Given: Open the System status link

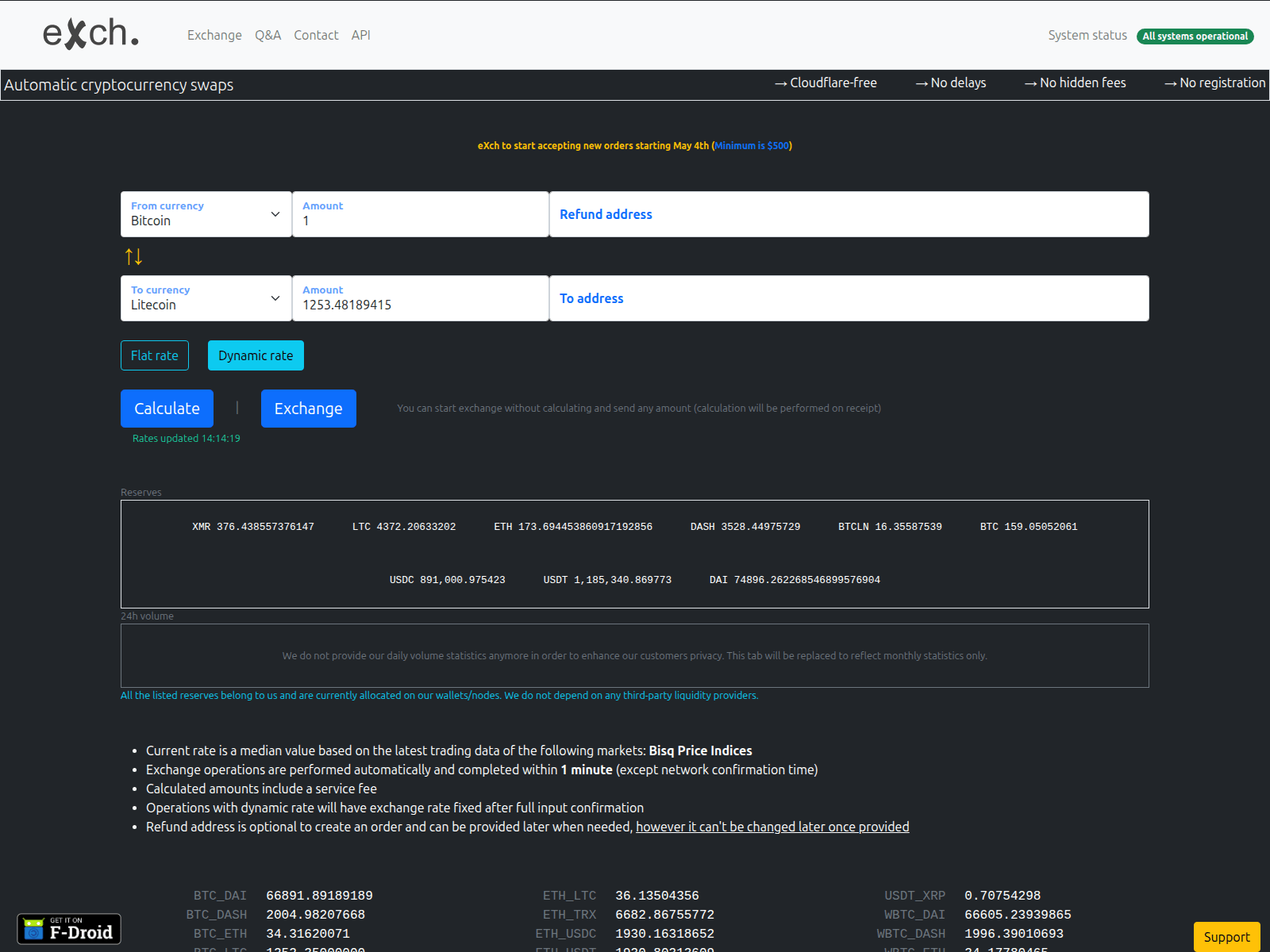Looking at the screenshot, I should 1087,35.
